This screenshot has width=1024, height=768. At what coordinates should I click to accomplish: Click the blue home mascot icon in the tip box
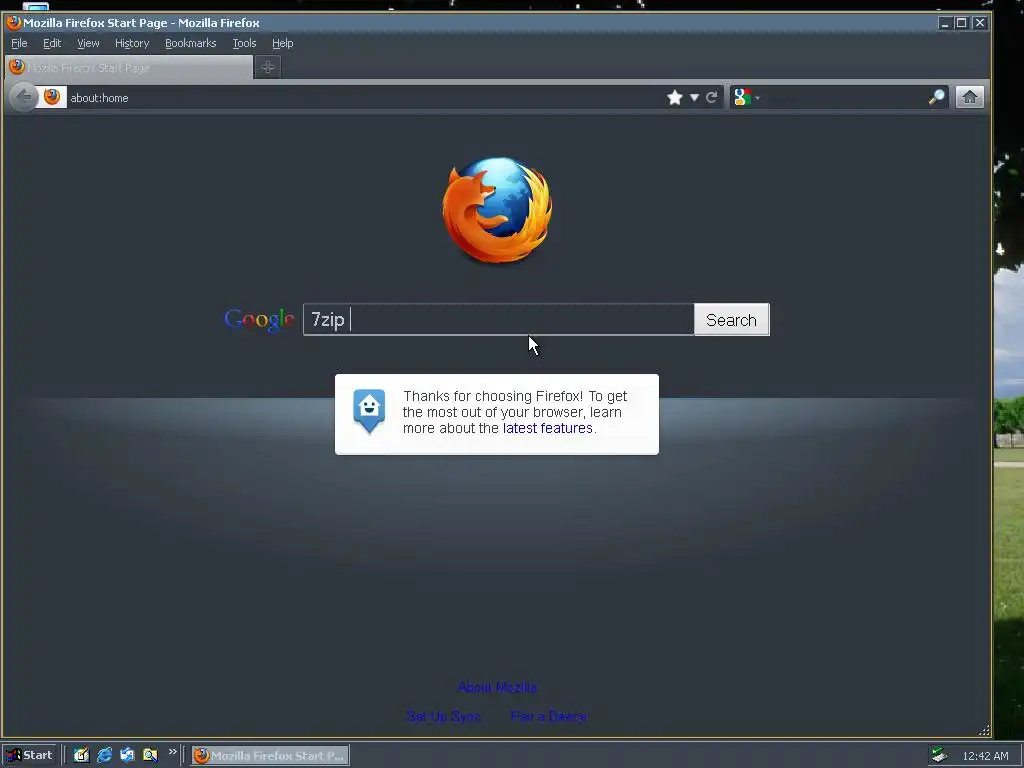coord(369,411)
